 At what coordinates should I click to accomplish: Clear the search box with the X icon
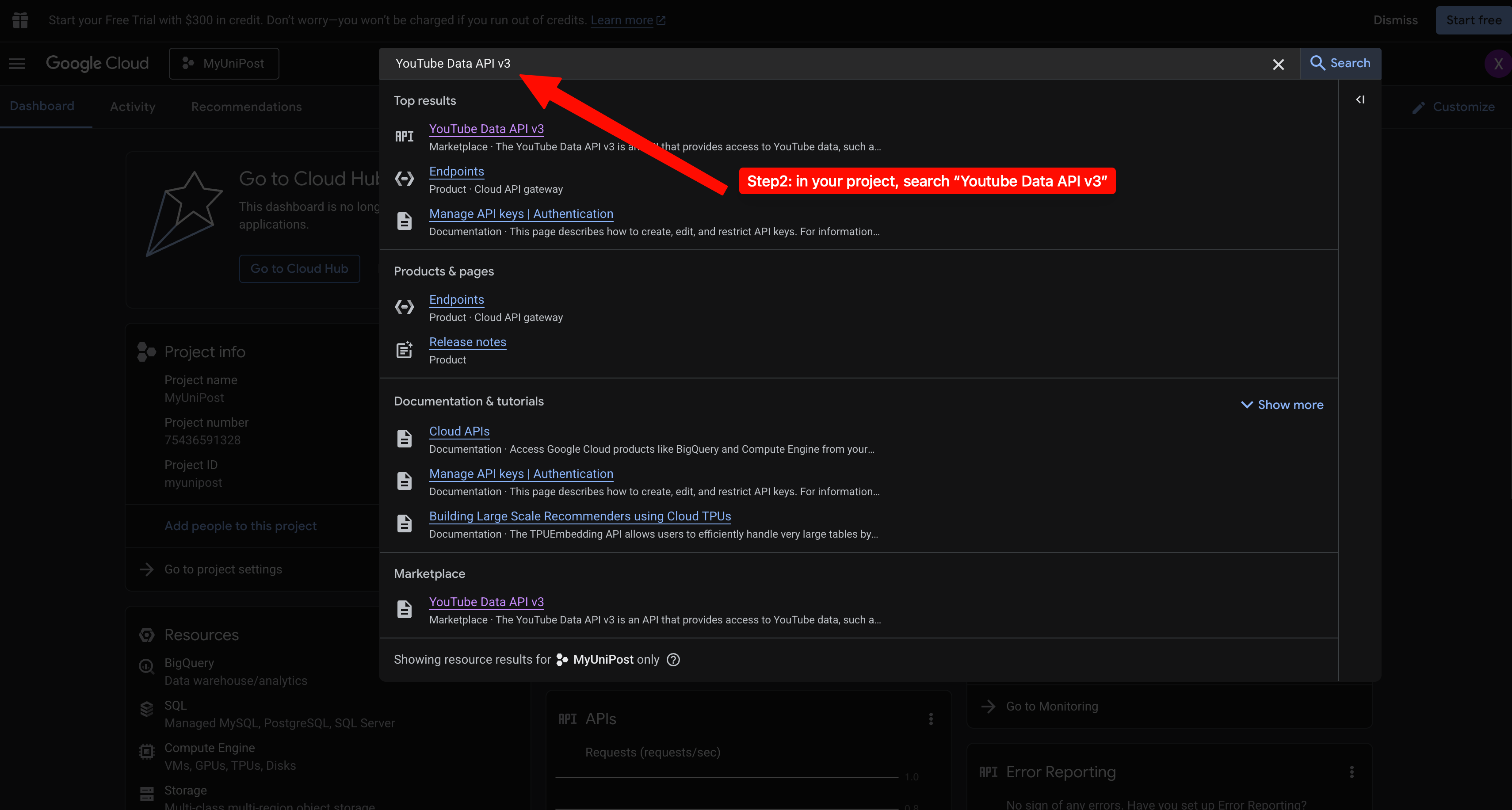(x=1278, y=64)
